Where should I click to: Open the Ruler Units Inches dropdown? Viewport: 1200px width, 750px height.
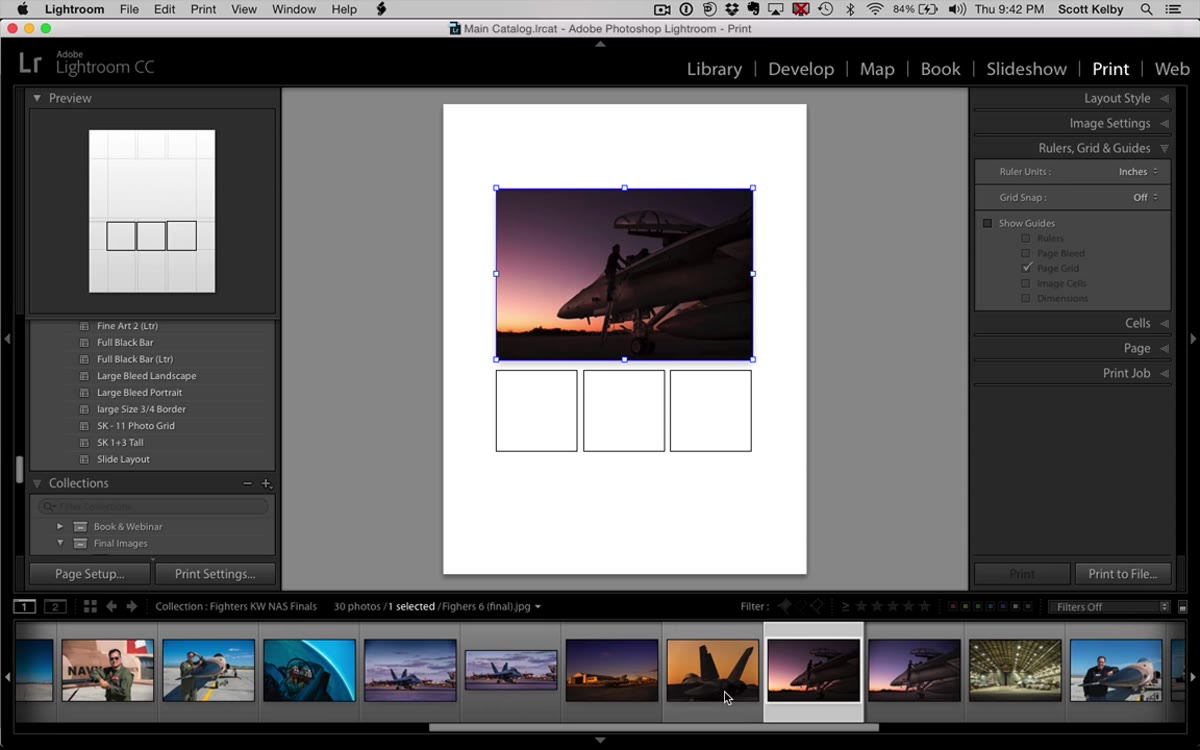1138,172
